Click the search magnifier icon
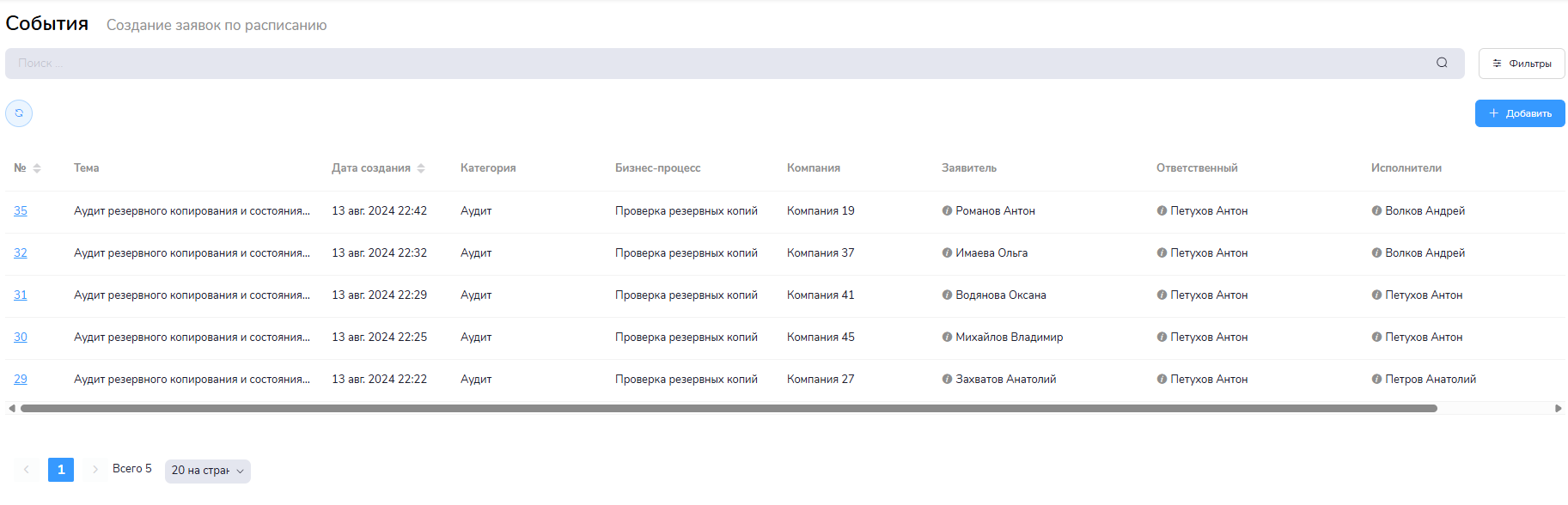The image size is (1568, 505). click(1442, 63)
